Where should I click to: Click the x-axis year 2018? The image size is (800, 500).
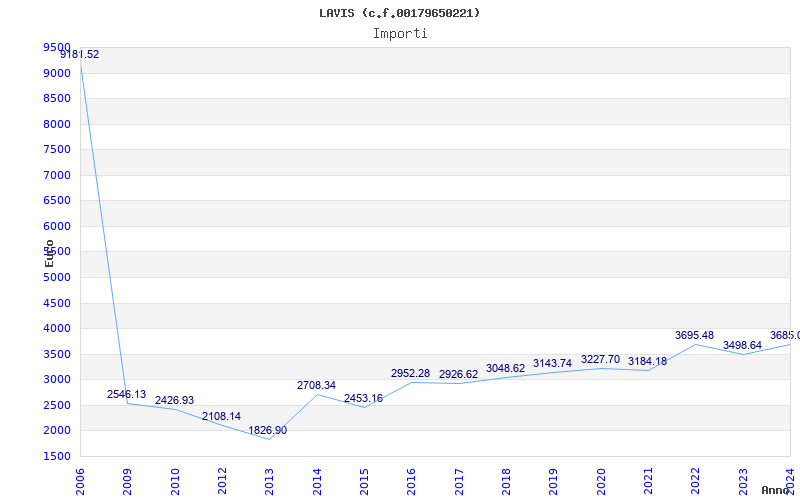point(506,482)
